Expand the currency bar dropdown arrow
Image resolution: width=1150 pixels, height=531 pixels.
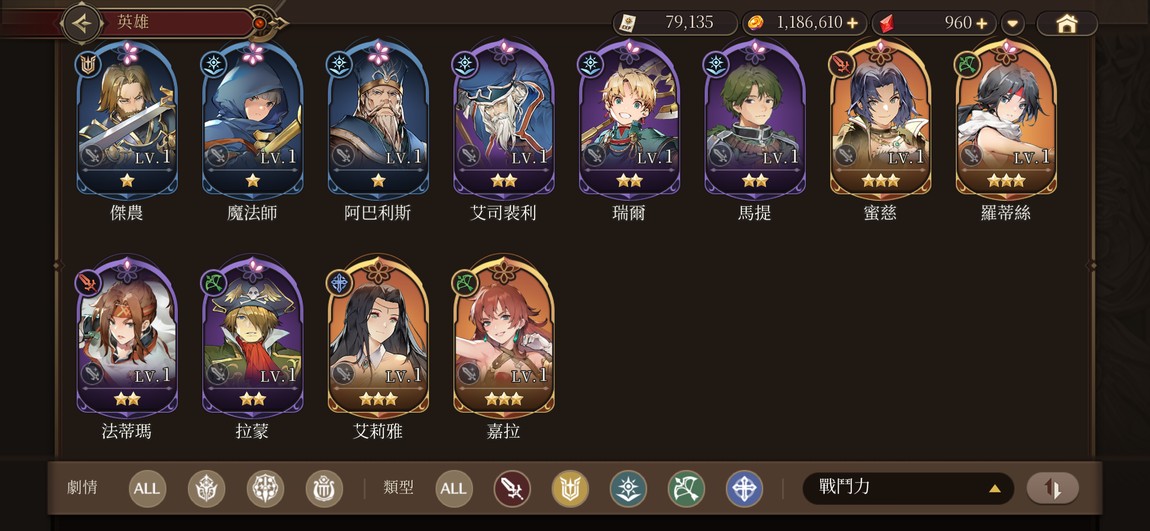point(1013,23)
